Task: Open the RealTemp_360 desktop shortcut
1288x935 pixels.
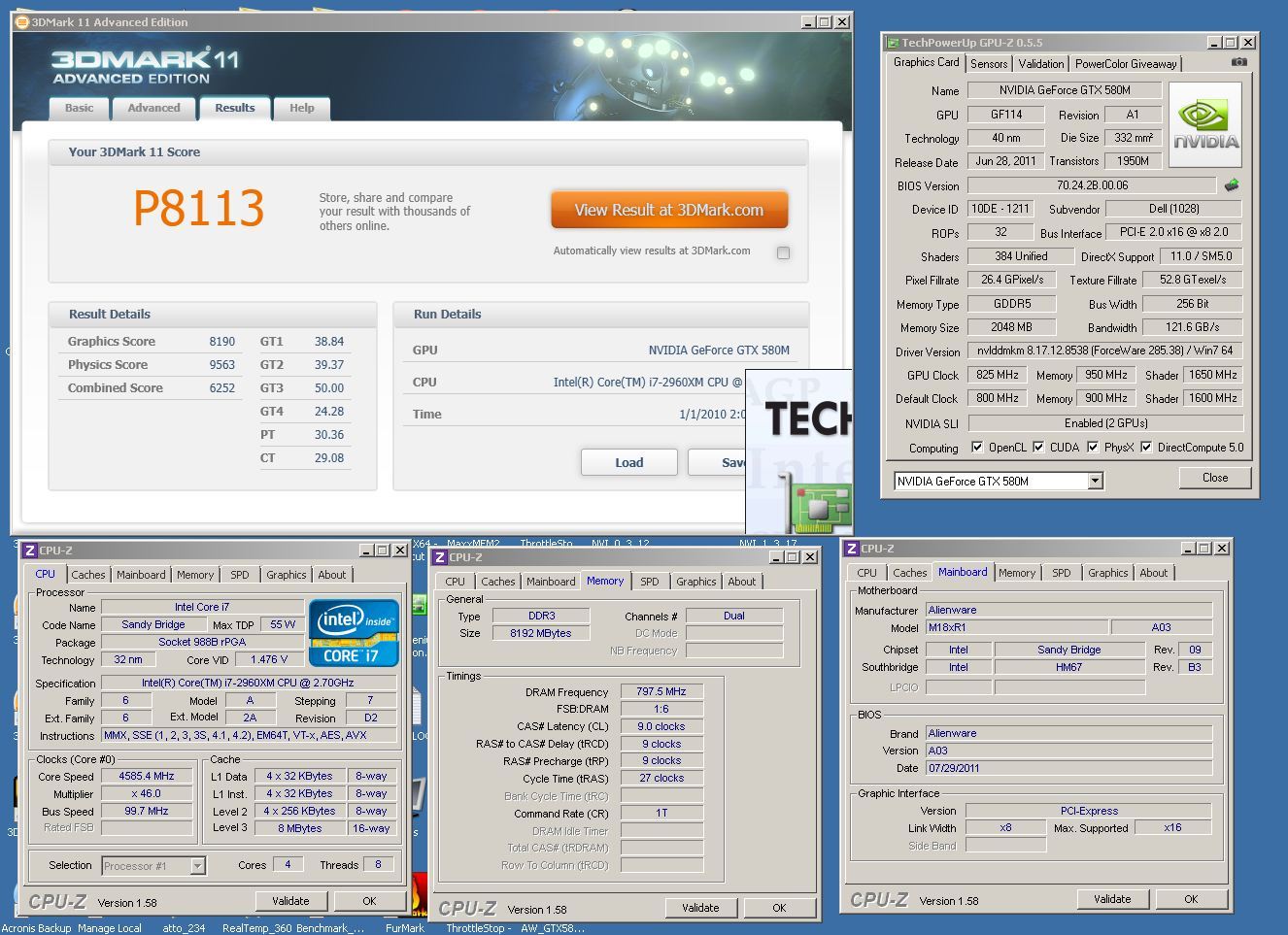Action: (257, 928)
